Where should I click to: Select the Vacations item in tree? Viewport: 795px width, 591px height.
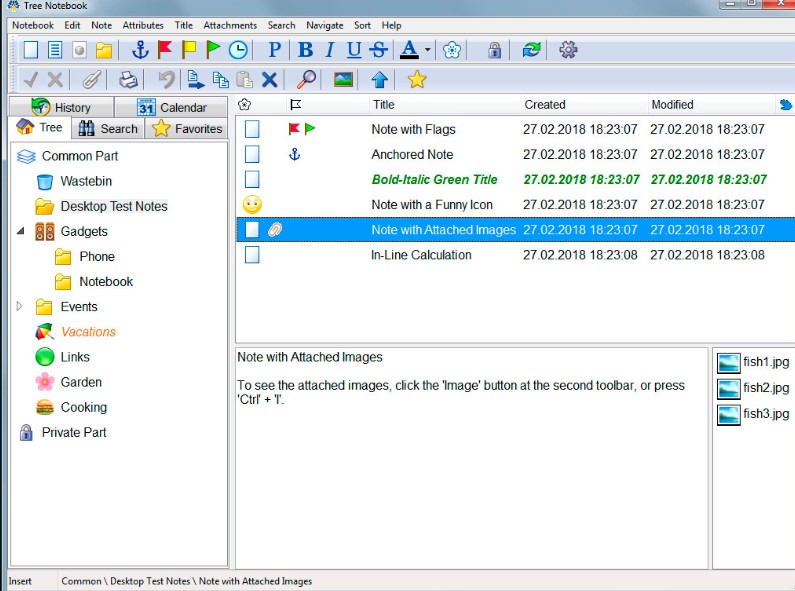click(88, 332)
